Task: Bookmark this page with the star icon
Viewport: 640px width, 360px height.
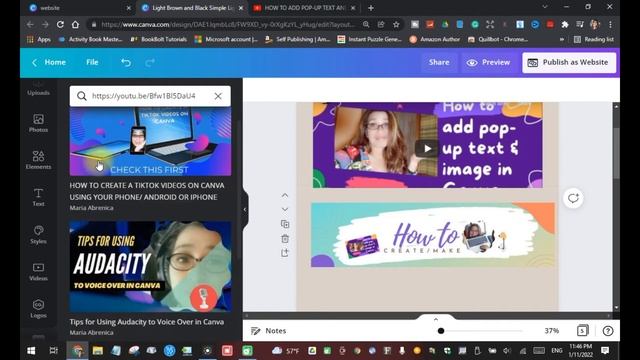Action: click(x=396, y=24)
